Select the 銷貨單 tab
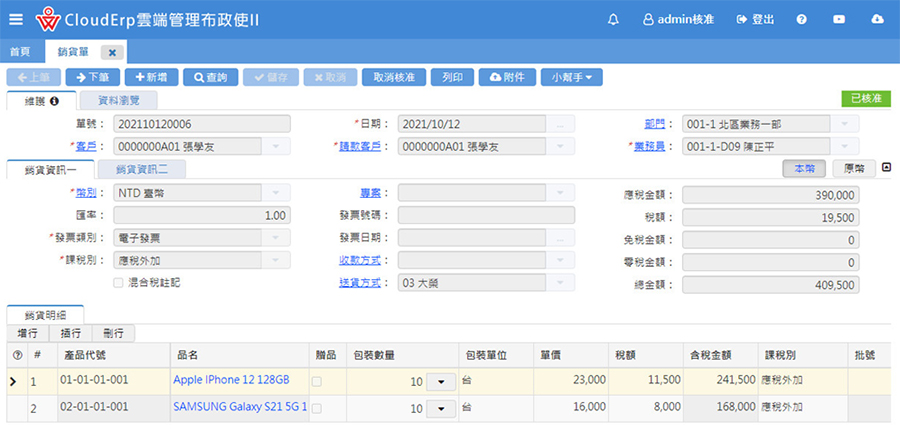The width and height of the screenshot is (900, 431). tap(73, 52)
